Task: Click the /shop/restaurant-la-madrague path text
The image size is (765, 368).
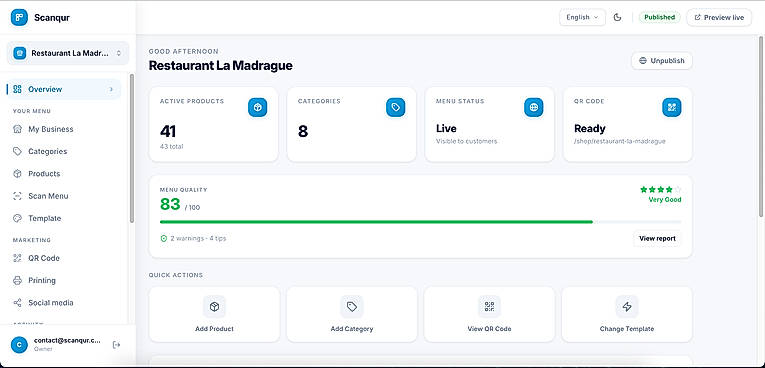Action: point(620,142)
